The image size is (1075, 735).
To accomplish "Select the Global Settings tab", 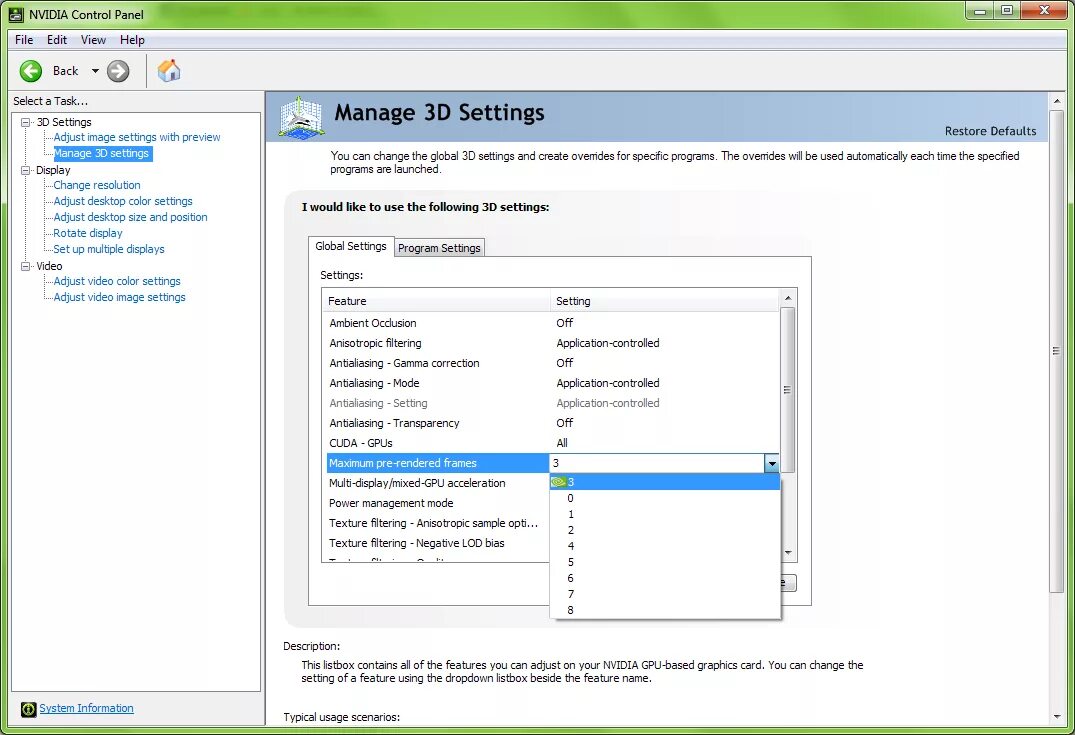I will pos(351,246).
